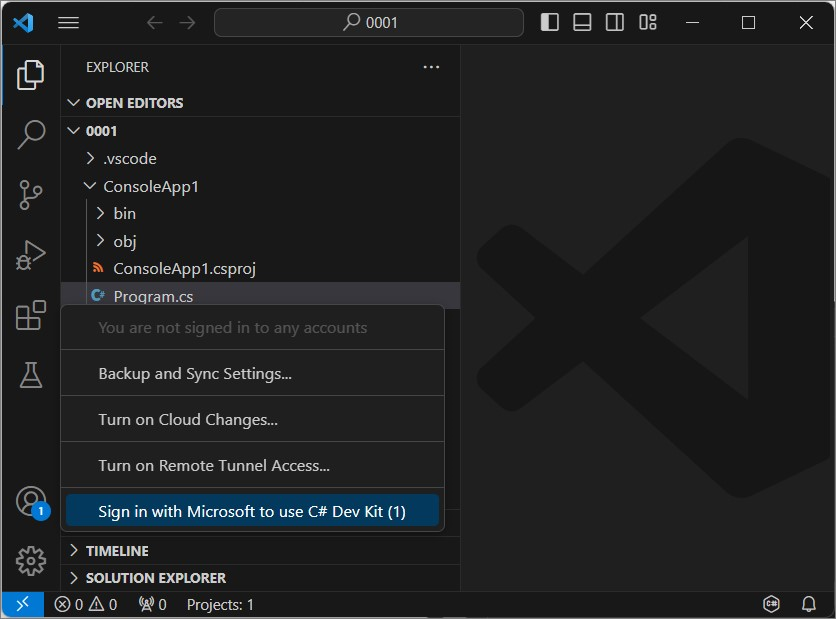Open the Source Control view

point(30,195)
